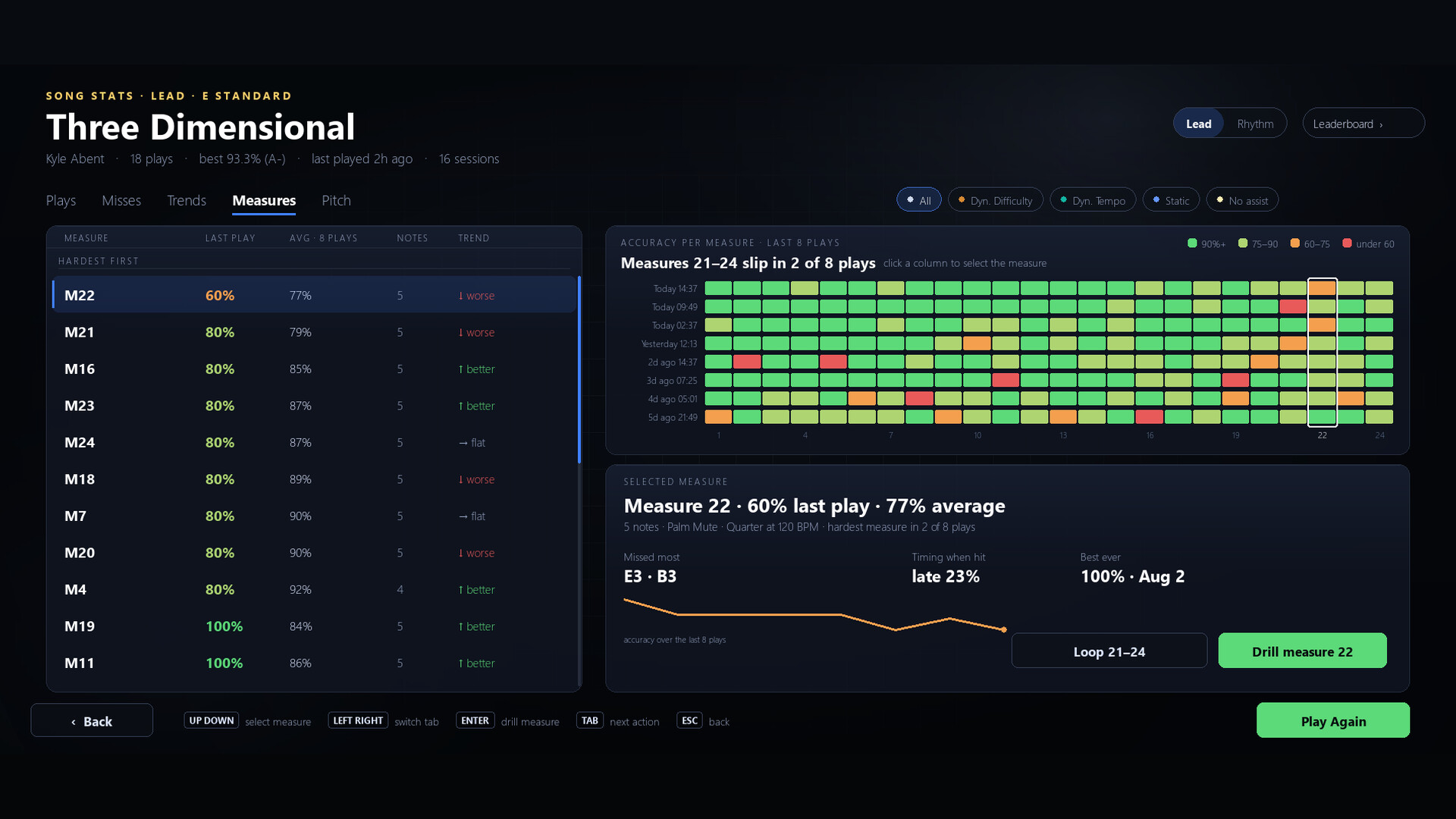
Task: Click the Loop 21–24 button
Action: [1109, 651]
